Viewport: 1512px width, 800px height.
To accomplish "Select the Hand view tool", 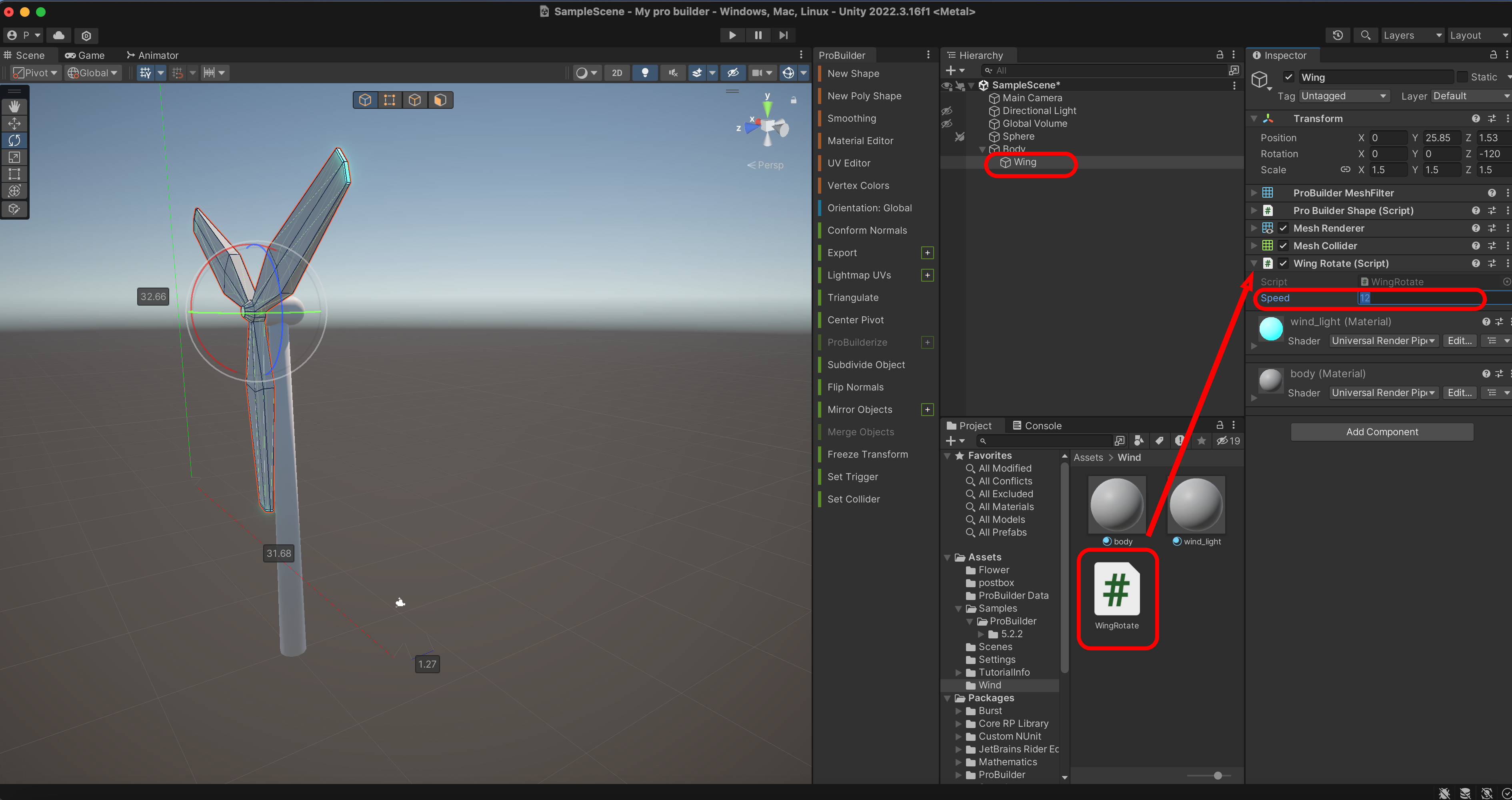I will [x=14, y=106].
